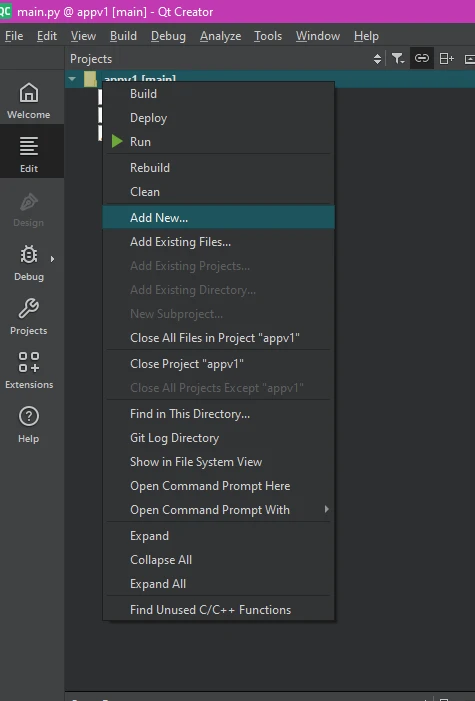Click the split view icon in Projects toolbar
475x701 pixels.
[x=446, y=59]
